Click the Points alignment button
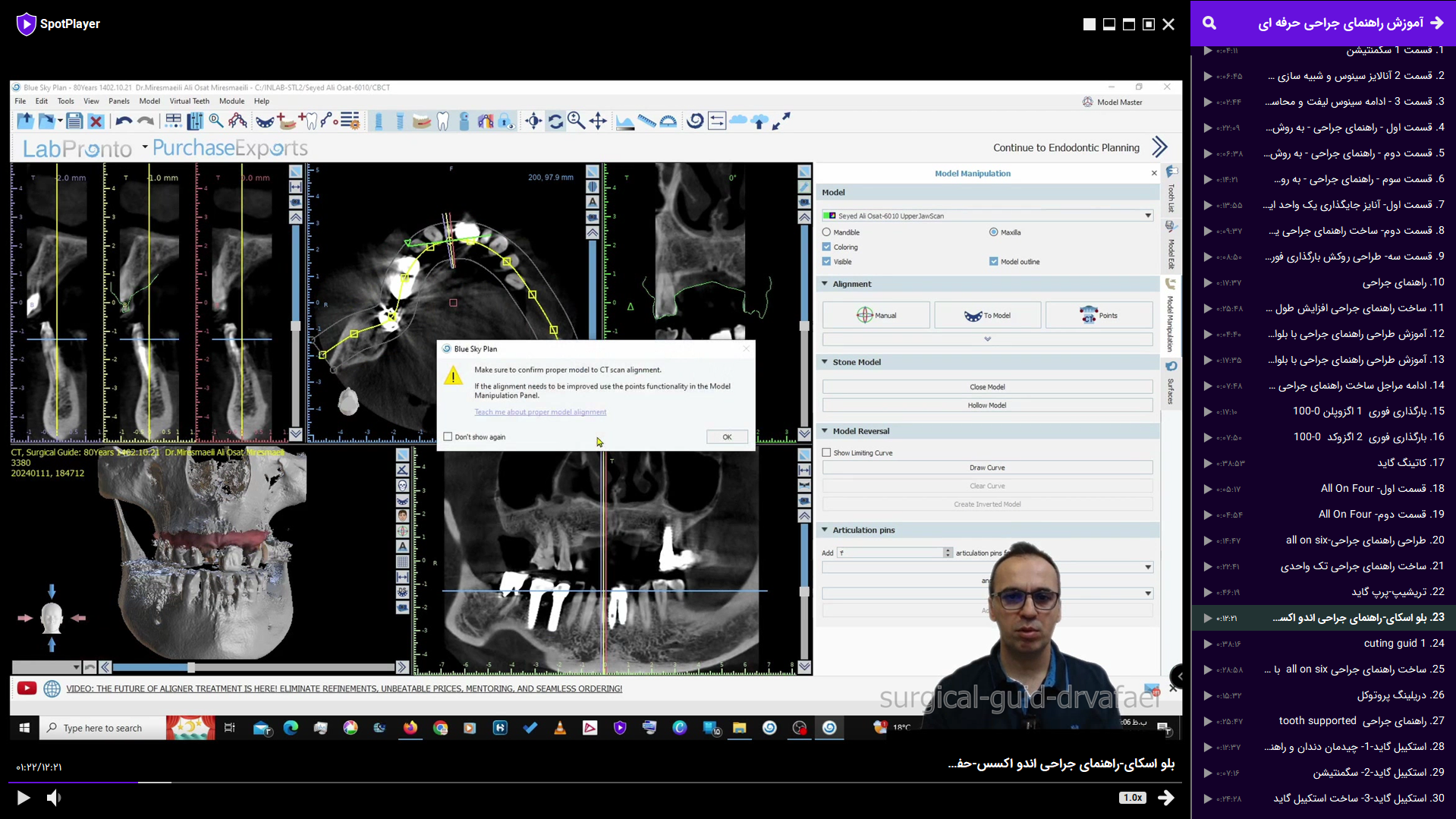This screenshot has width=1456, height=819. pyautogui.click(x=1099, y=315)
